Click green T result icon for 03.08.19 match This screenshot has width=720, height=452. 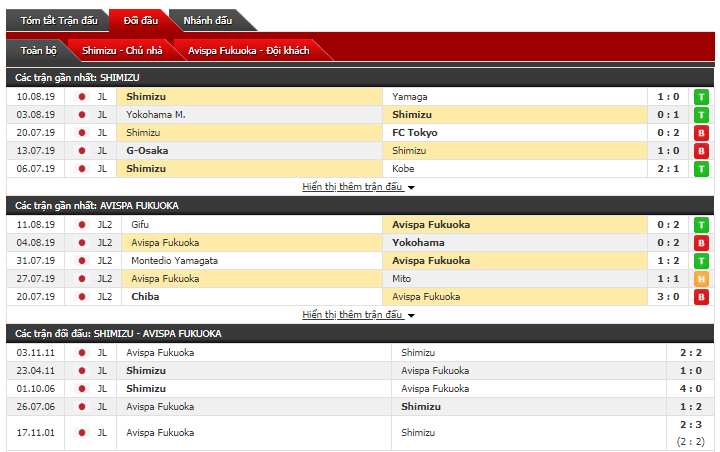point(701,115)
